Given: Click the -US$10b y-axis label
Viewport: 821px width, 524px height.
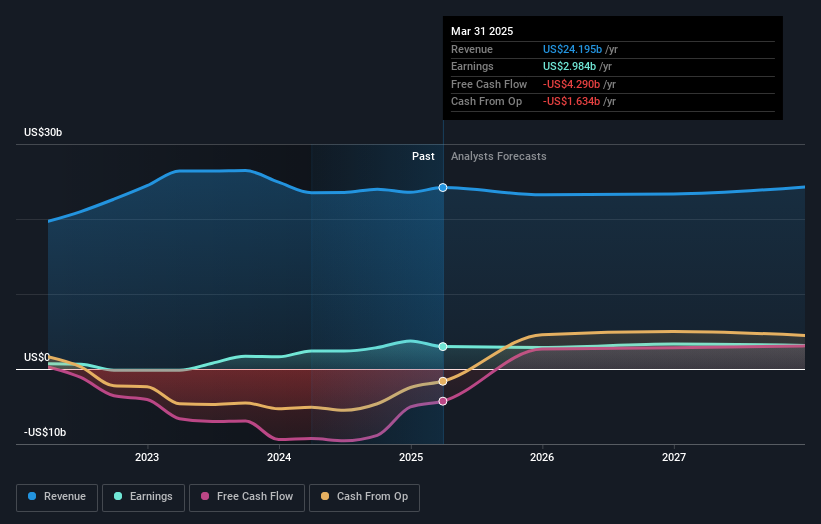Looking at the screenshot, I should pos(45,432).
